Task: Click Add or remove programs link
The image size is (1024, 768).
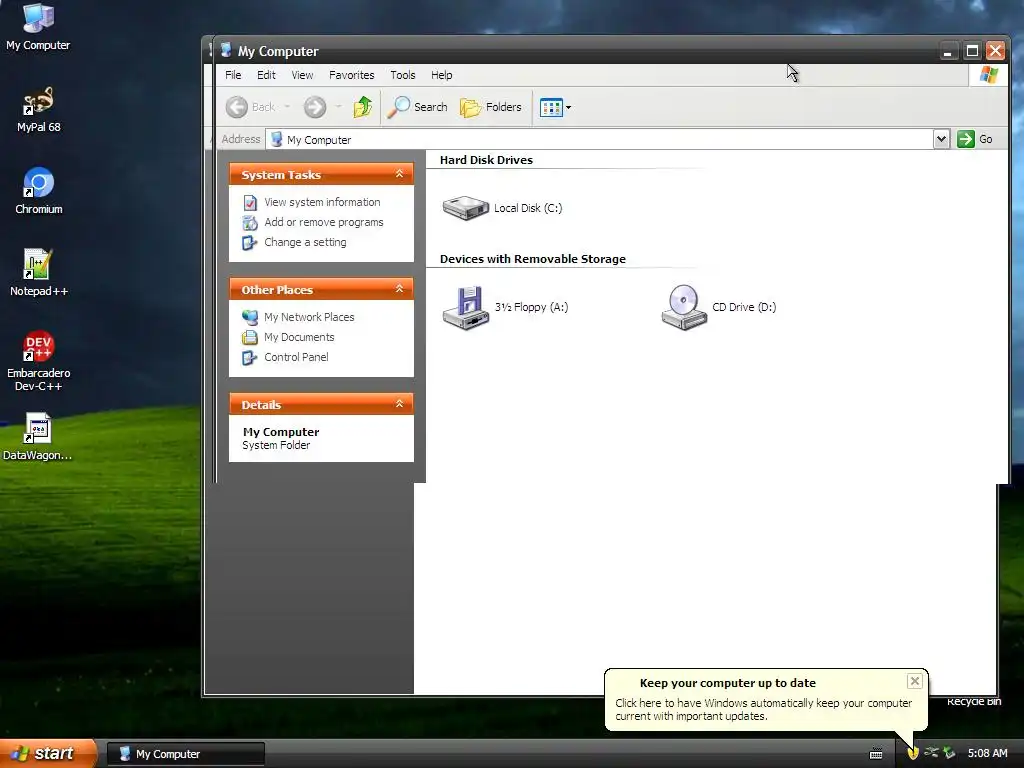Action: pyautogui.click(x=323, y=222)
